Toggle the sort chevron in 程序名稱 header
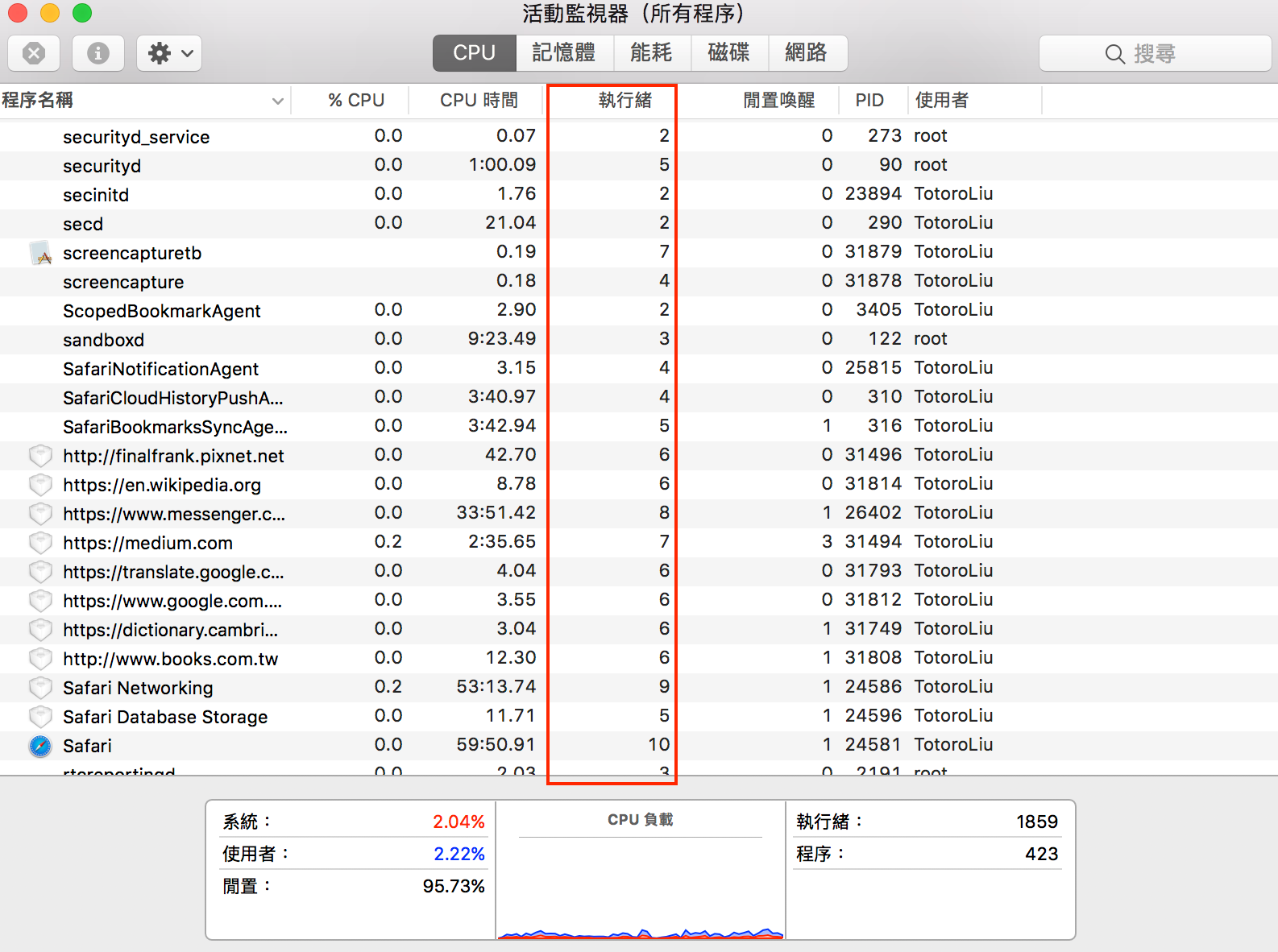The height and width of the screenshot is (952, 1278). click(278, 101)
